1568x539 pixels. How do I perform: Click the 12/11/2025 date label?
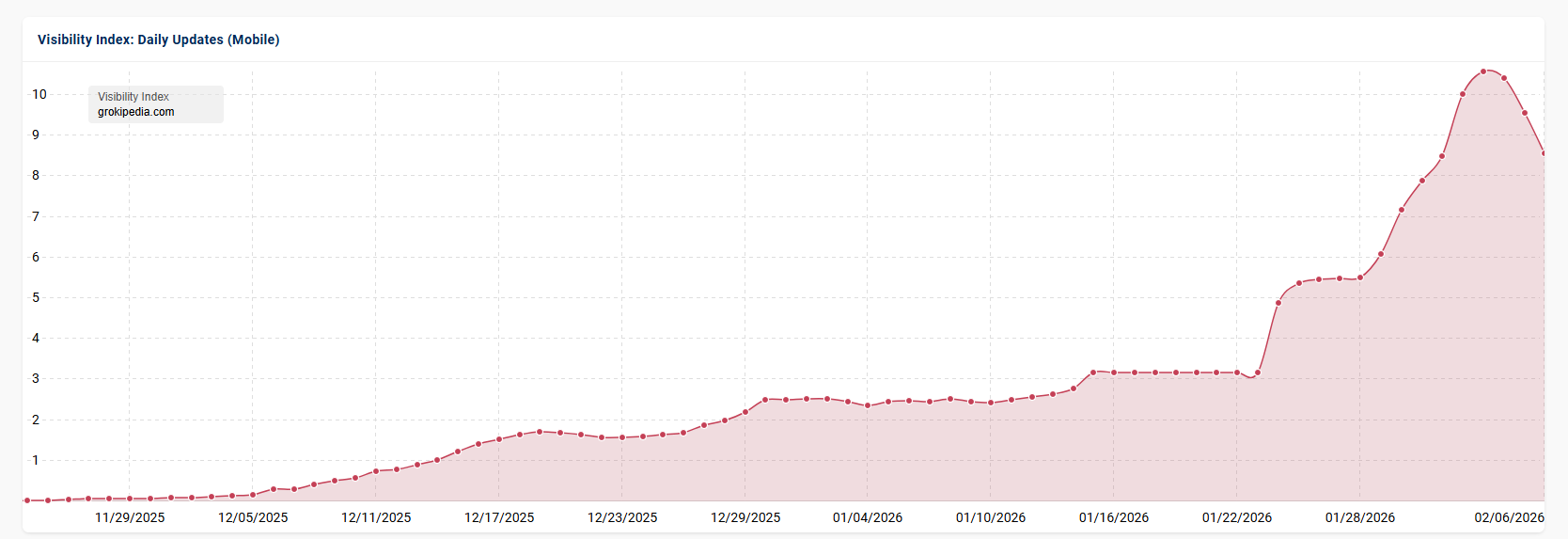[x=376, y=517]
